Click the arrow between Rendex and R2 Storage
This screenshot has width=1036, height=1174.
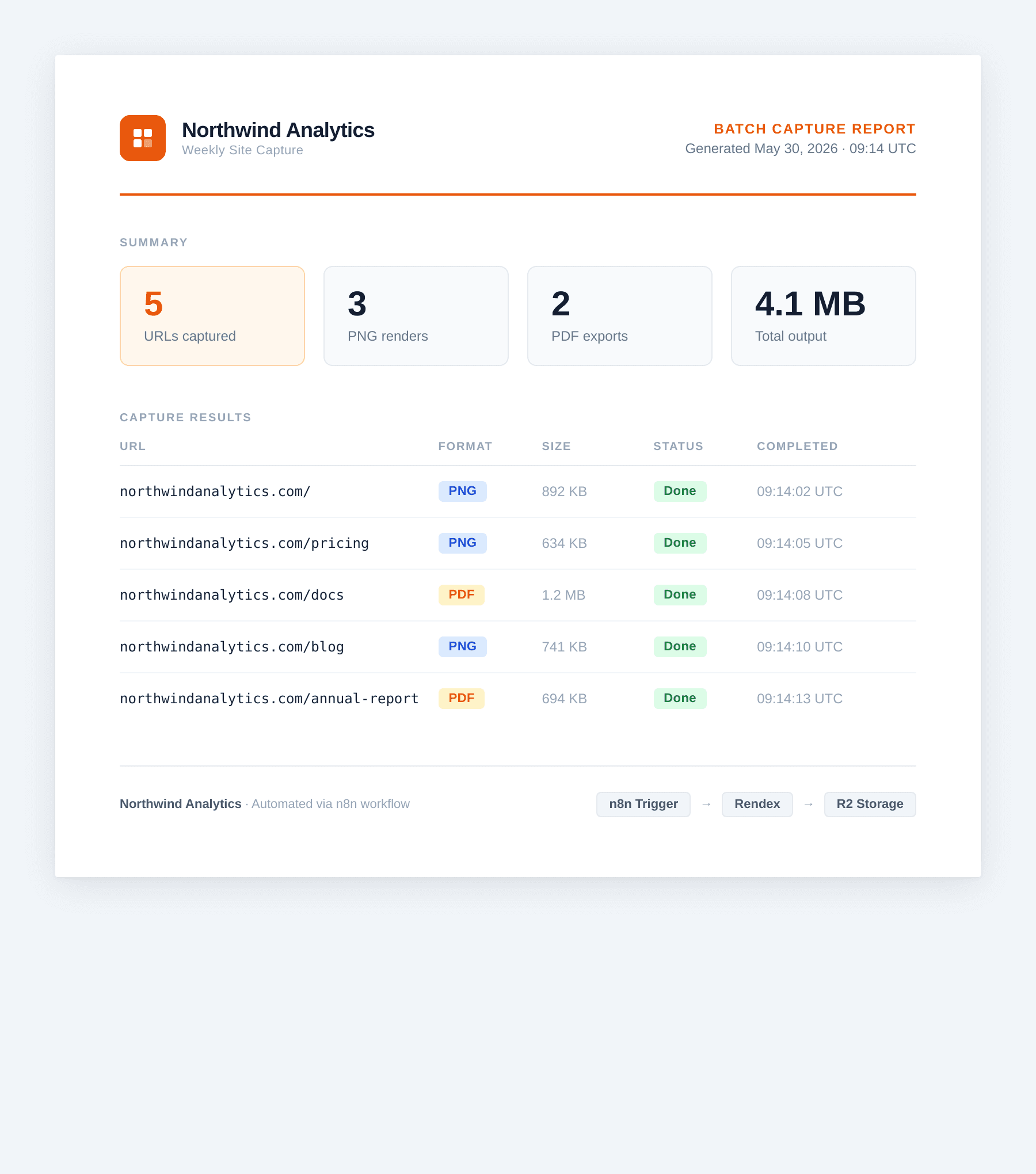809,805
